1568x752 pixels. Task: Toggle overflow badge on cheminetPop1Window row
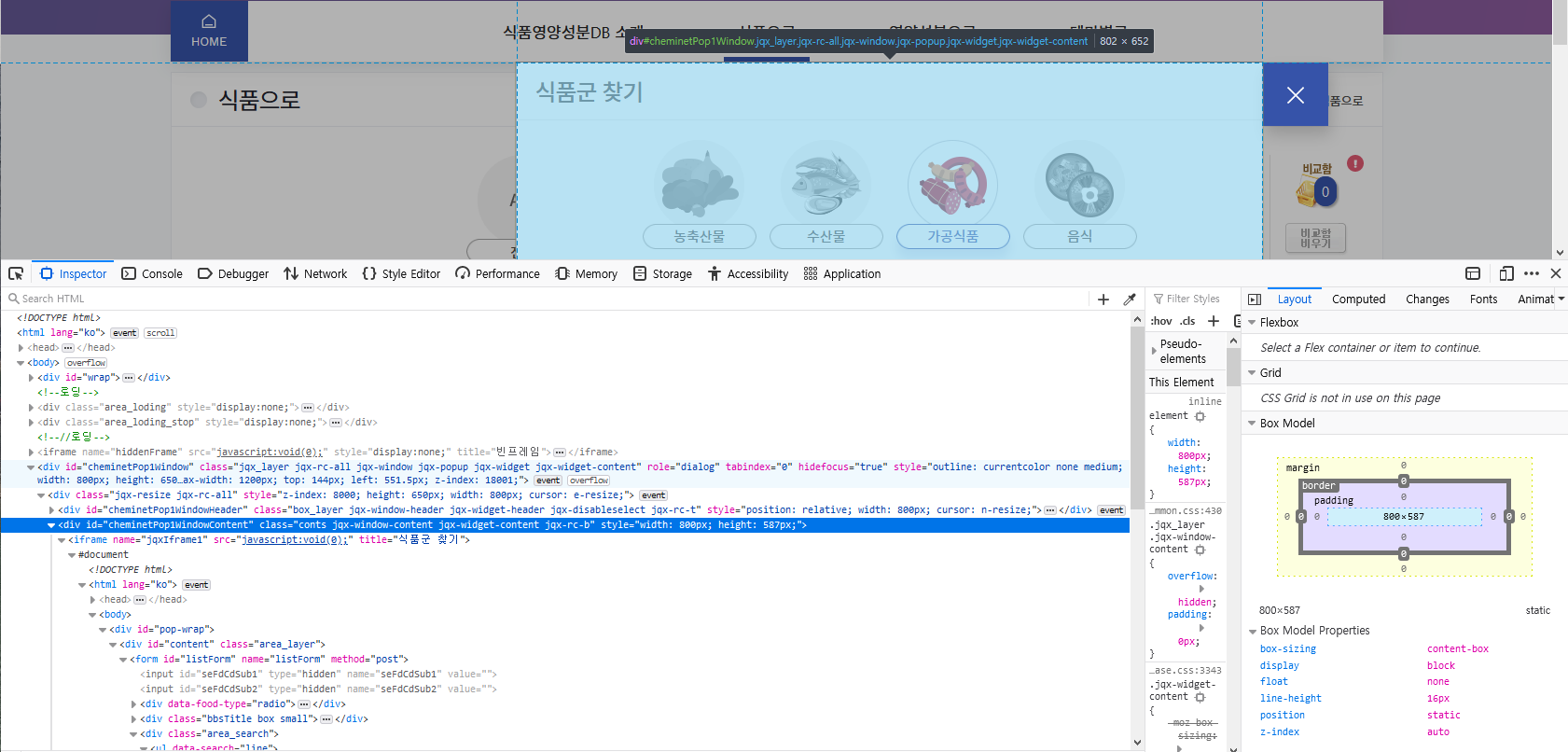tap(589, 480)
